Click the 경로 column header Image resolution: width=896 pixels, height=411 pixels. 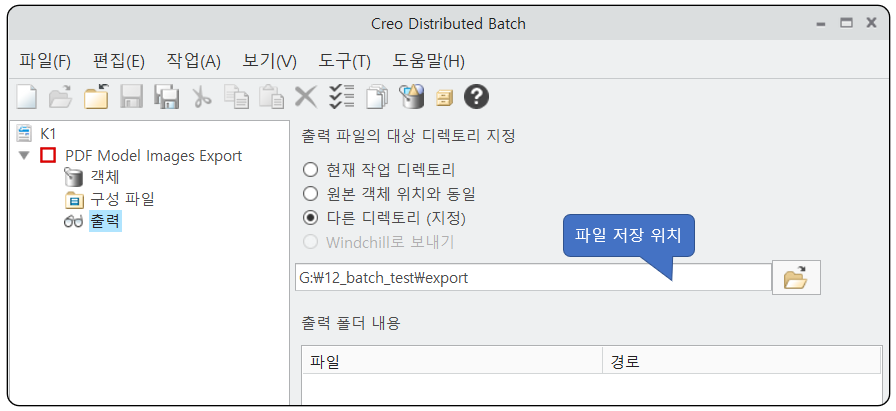(742, 361)
